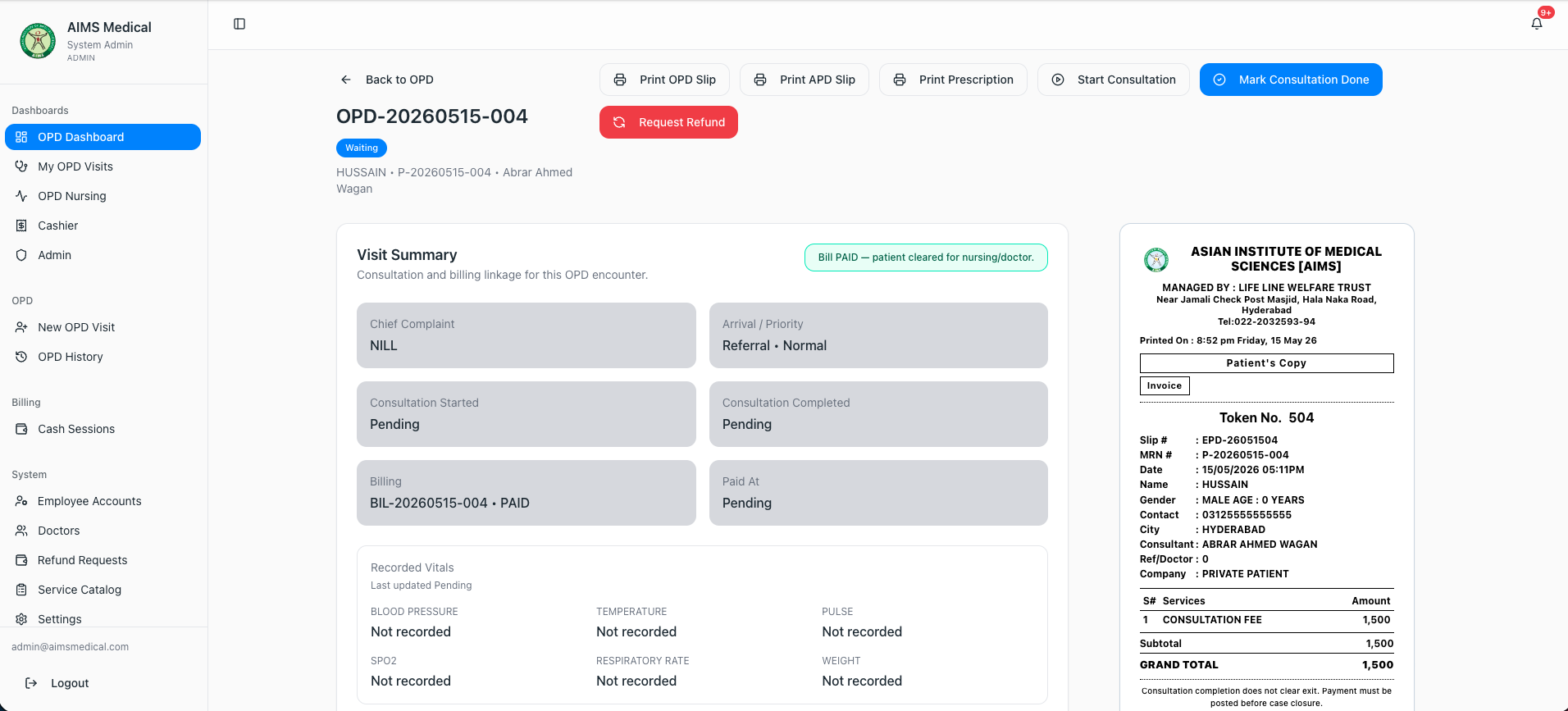Click the printer icon on Print OPD Slip
The width and height of the screenshot is (1568, 711).
click(620, 80)
